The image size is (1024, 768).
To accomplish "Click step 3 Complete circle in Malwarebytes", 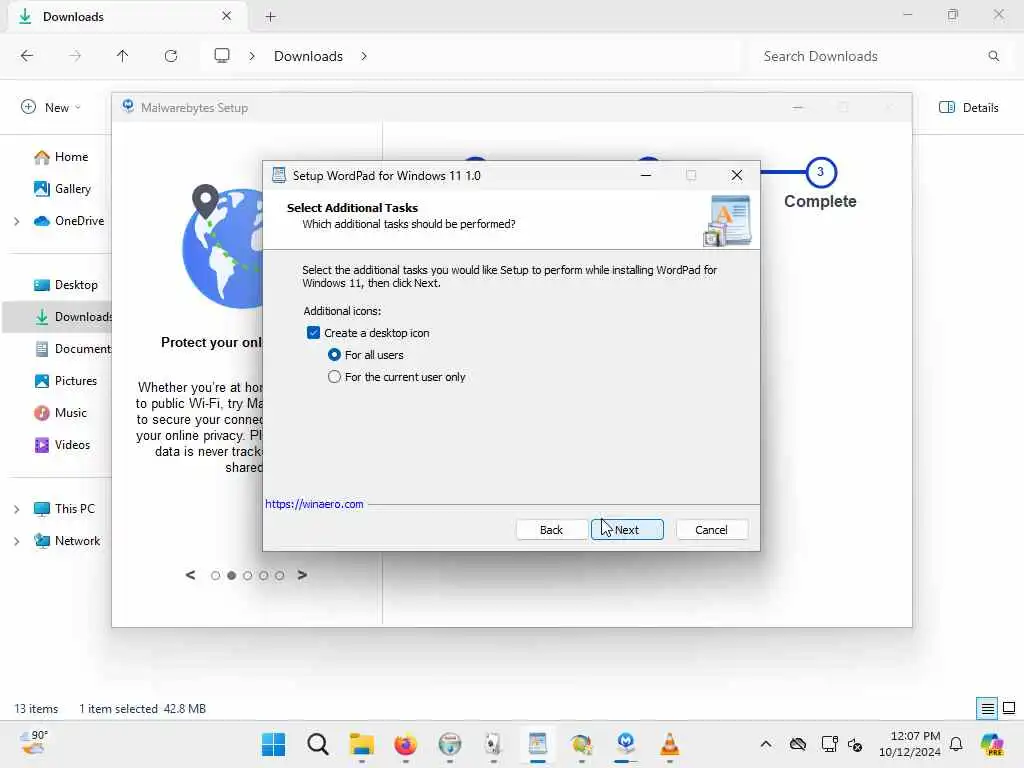I will point(820,172).
